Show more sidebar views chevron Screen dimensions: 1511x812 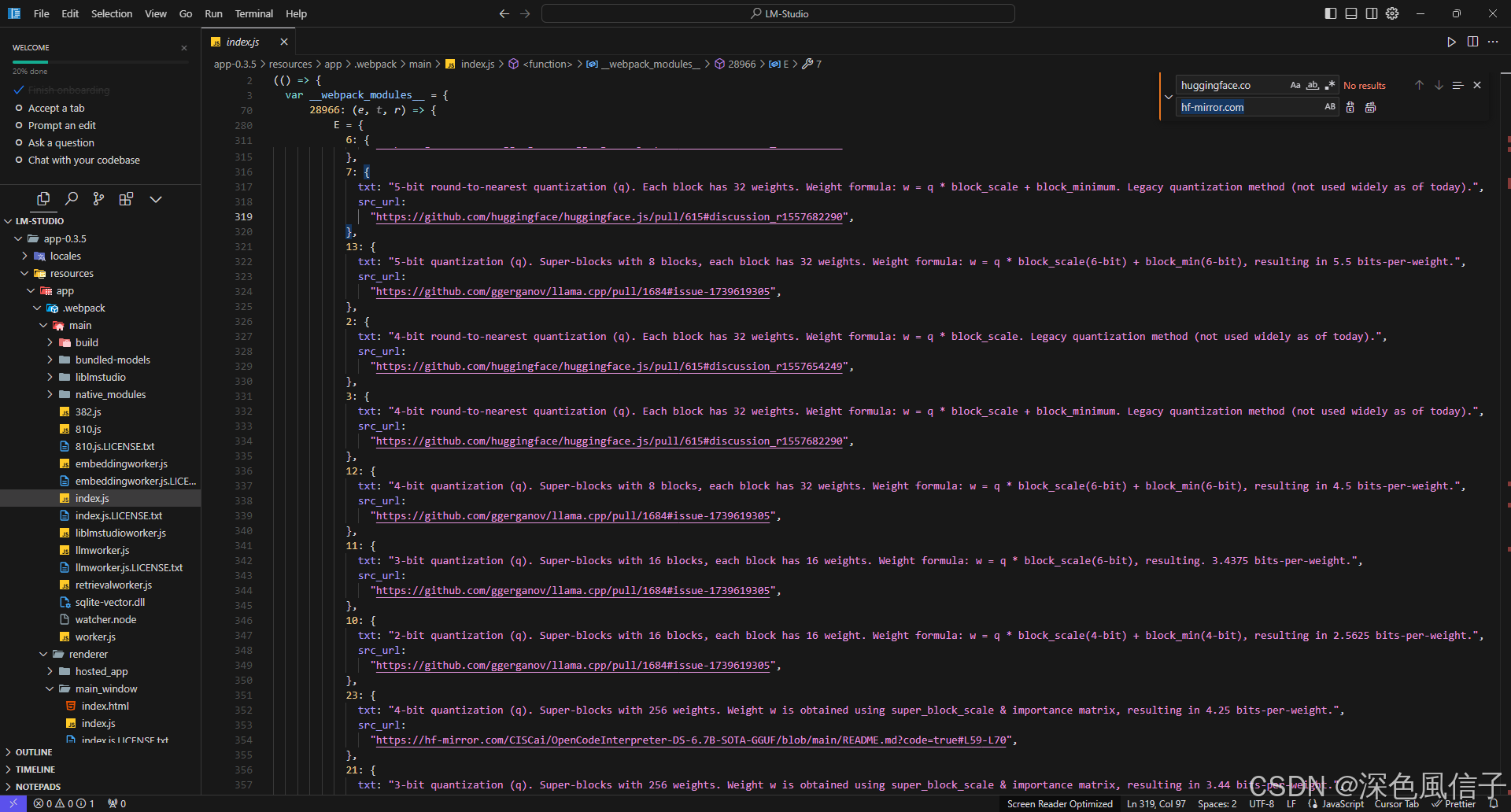click(156, 199)
